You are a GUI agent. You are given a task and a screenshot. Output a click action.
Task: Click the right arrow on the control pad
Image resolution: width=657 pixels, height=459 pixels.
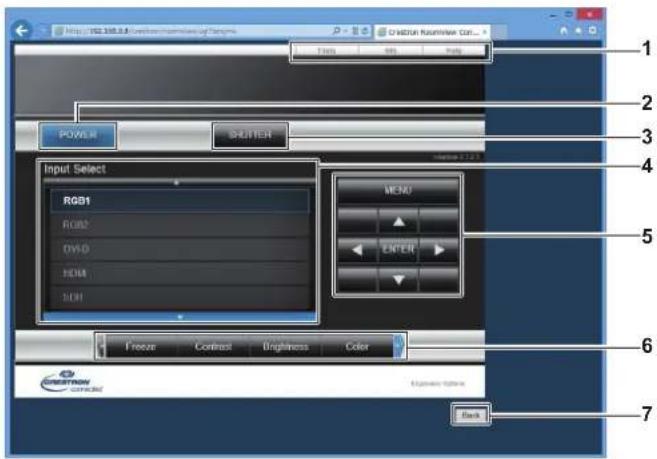click(x=439, y=250)
